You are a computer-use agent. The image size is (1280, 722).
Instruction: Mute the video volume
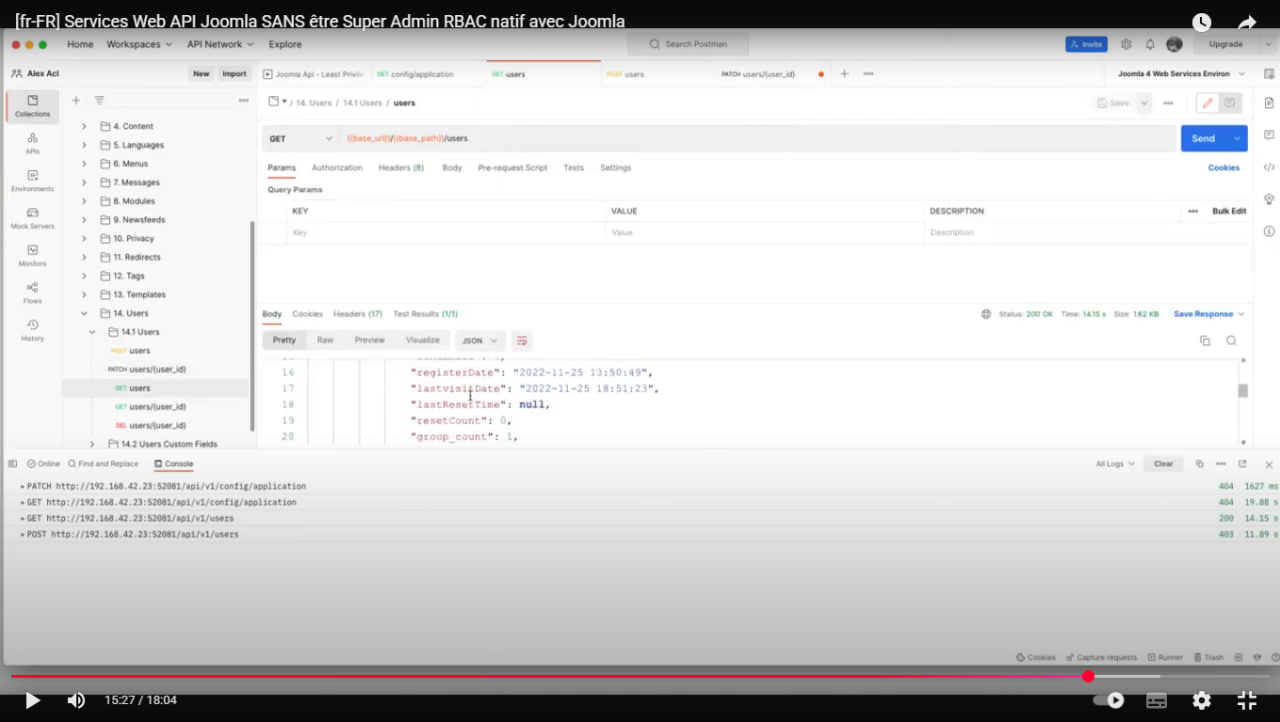[x=76, y=701]
